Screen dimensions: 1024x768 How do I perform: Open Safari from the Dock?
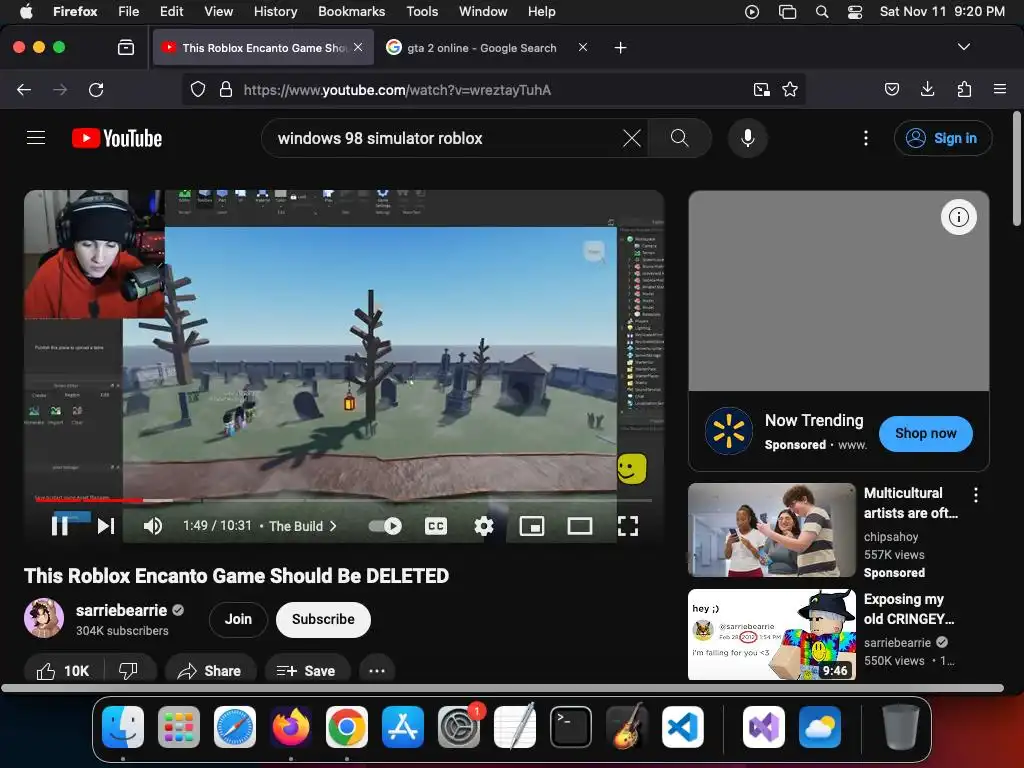coord(234,727)
